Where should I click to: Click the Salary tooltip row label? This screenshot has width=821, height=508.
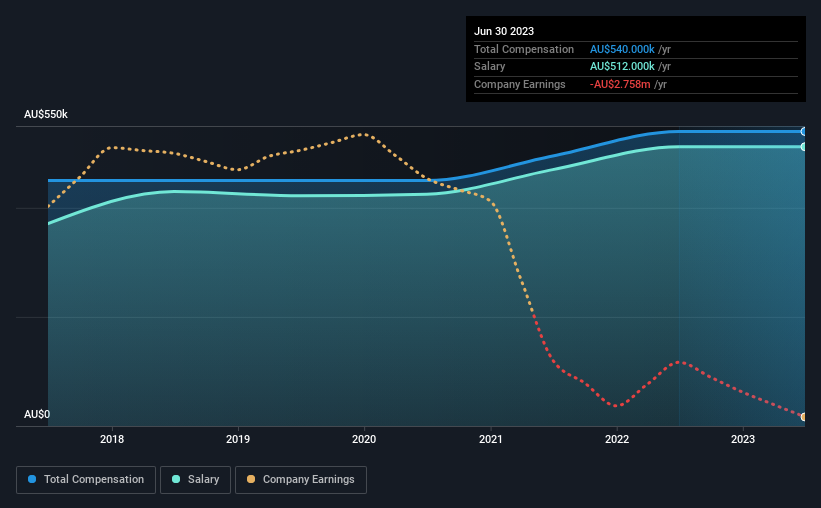click(x=490, y=67)
